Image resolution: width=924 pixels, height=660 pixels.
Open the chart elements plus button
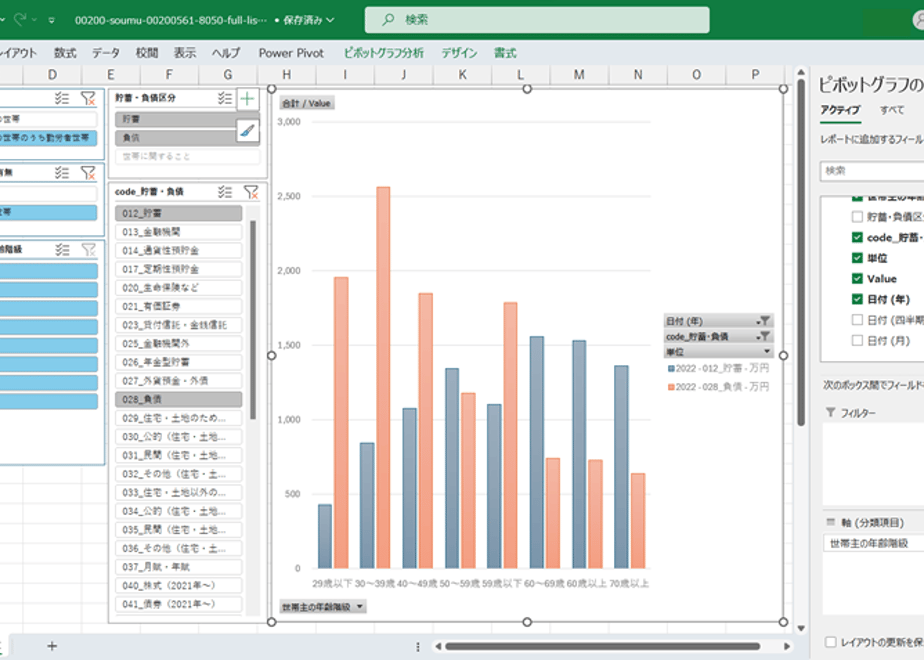tap(248, 98)
